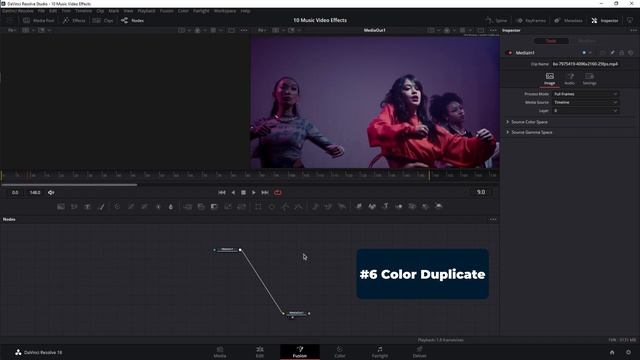Add a Polygon mask node
640x360 pixels.
point(285,207)
